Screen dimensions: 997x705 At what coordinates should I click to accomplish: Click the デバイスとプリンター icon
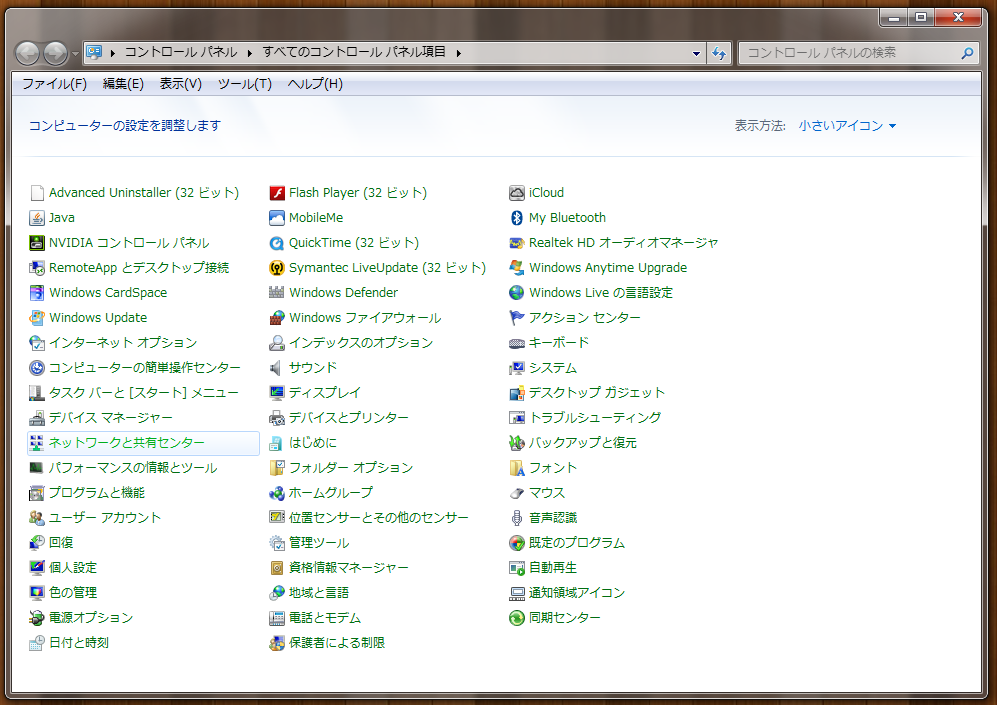(x=277, y=418)
